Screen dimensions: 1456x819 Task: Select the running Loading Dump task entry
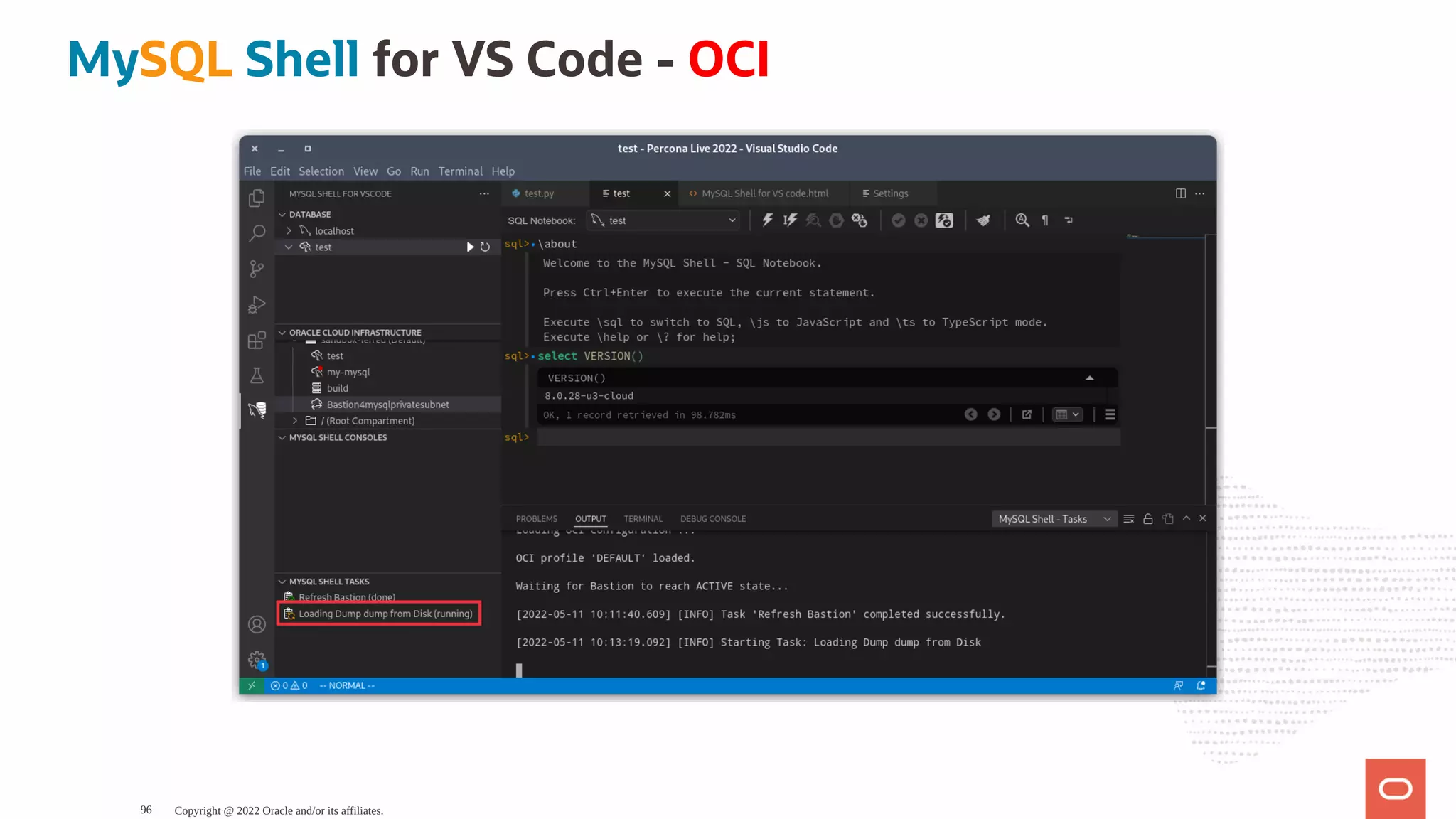coord(385,614)
